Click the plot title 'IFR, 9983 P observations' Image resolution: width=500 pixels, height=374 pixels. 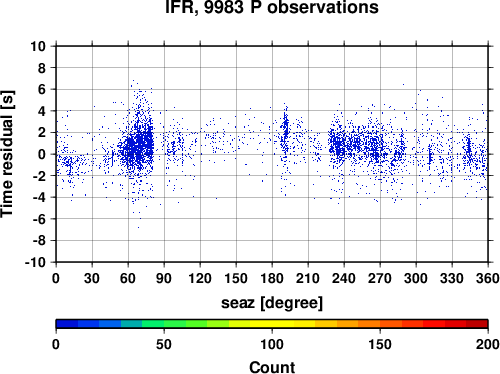(272, 7)
